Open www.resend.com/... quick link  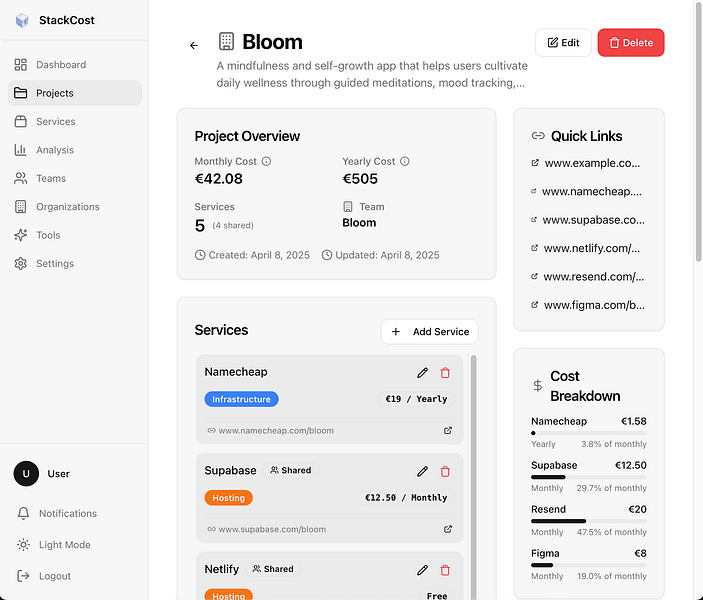588,277
